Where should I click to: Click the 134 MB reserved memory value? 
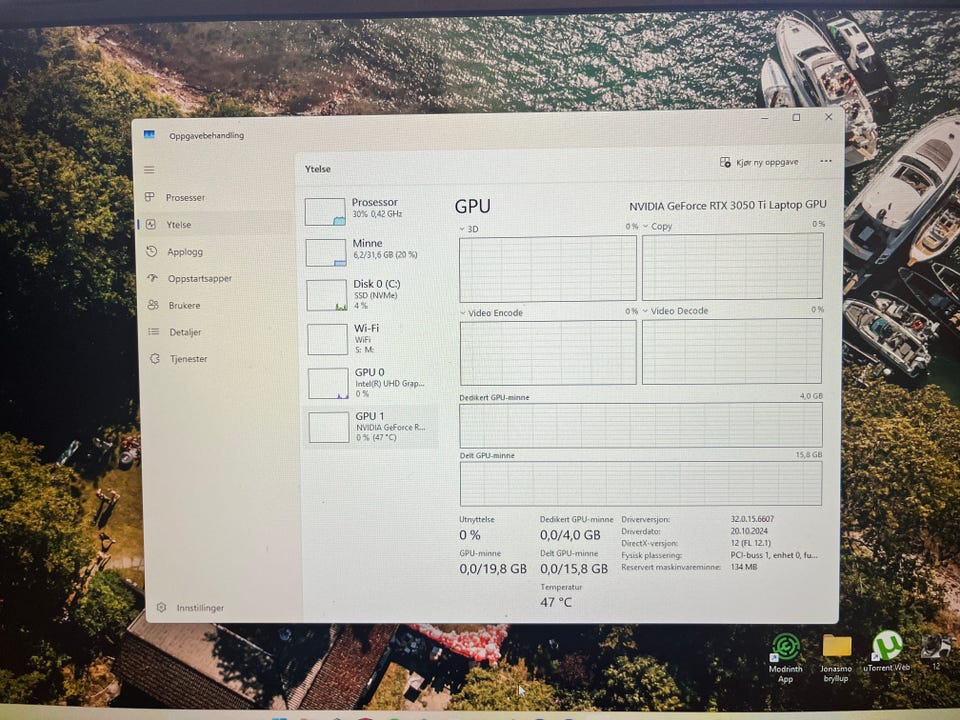744,567
